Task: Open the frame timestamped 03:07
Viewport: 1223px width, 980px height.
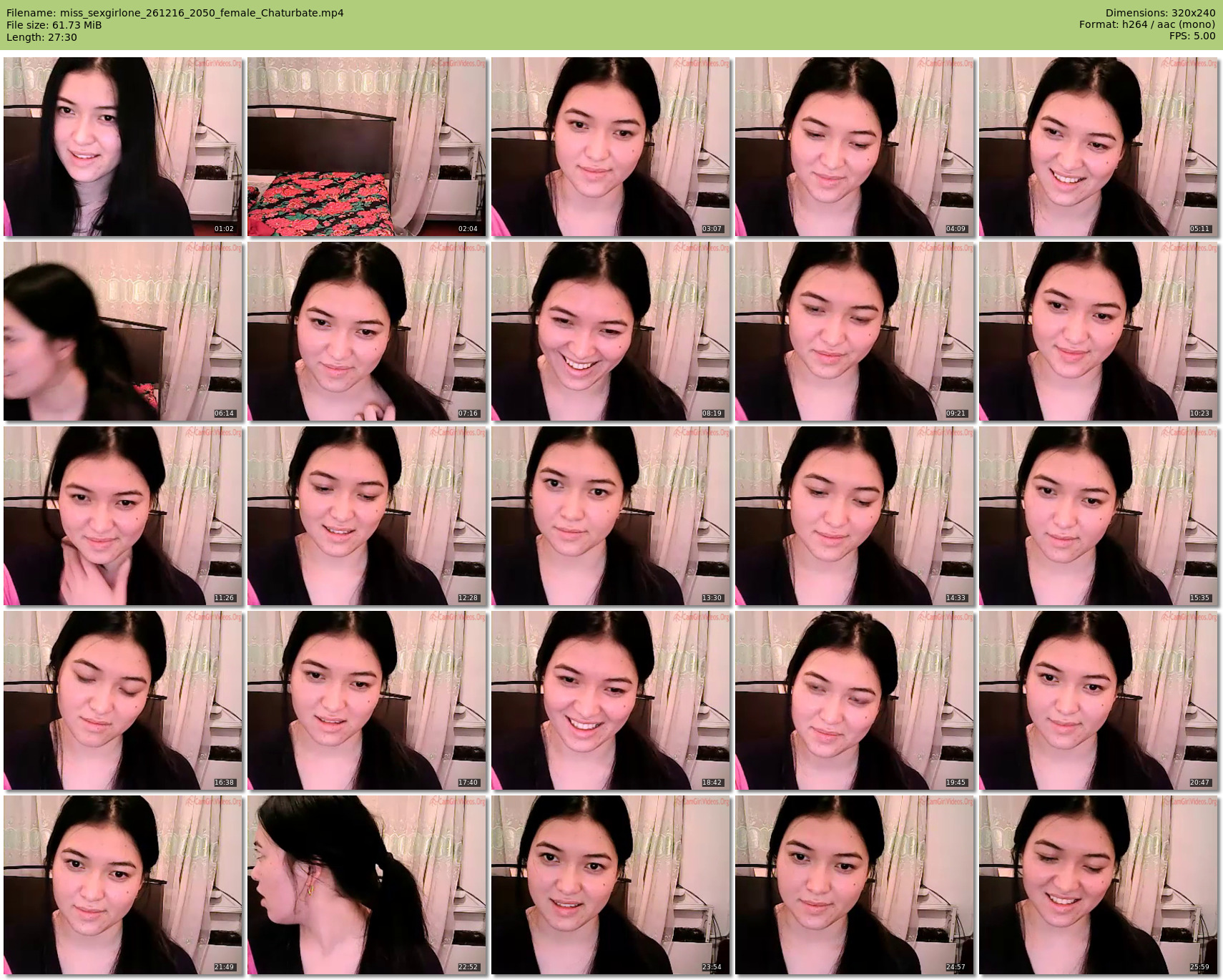Action: coord(611,147)
